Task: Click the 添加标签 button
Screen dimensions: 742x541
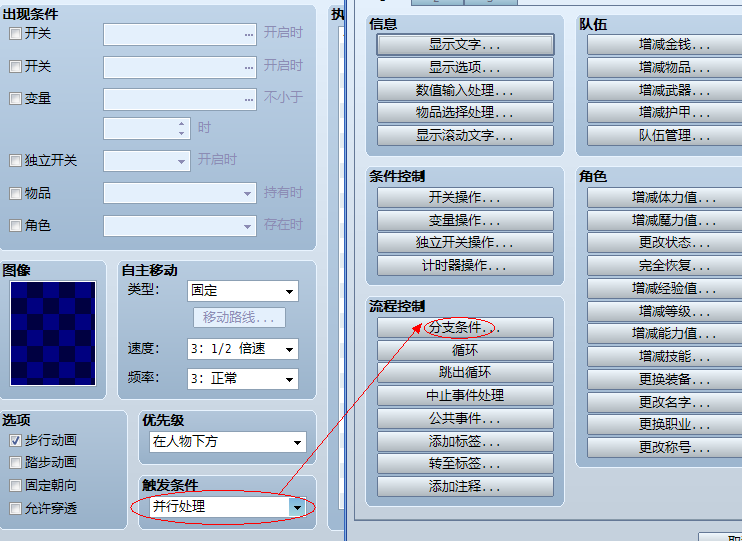Action: click(x=465, y=441)
